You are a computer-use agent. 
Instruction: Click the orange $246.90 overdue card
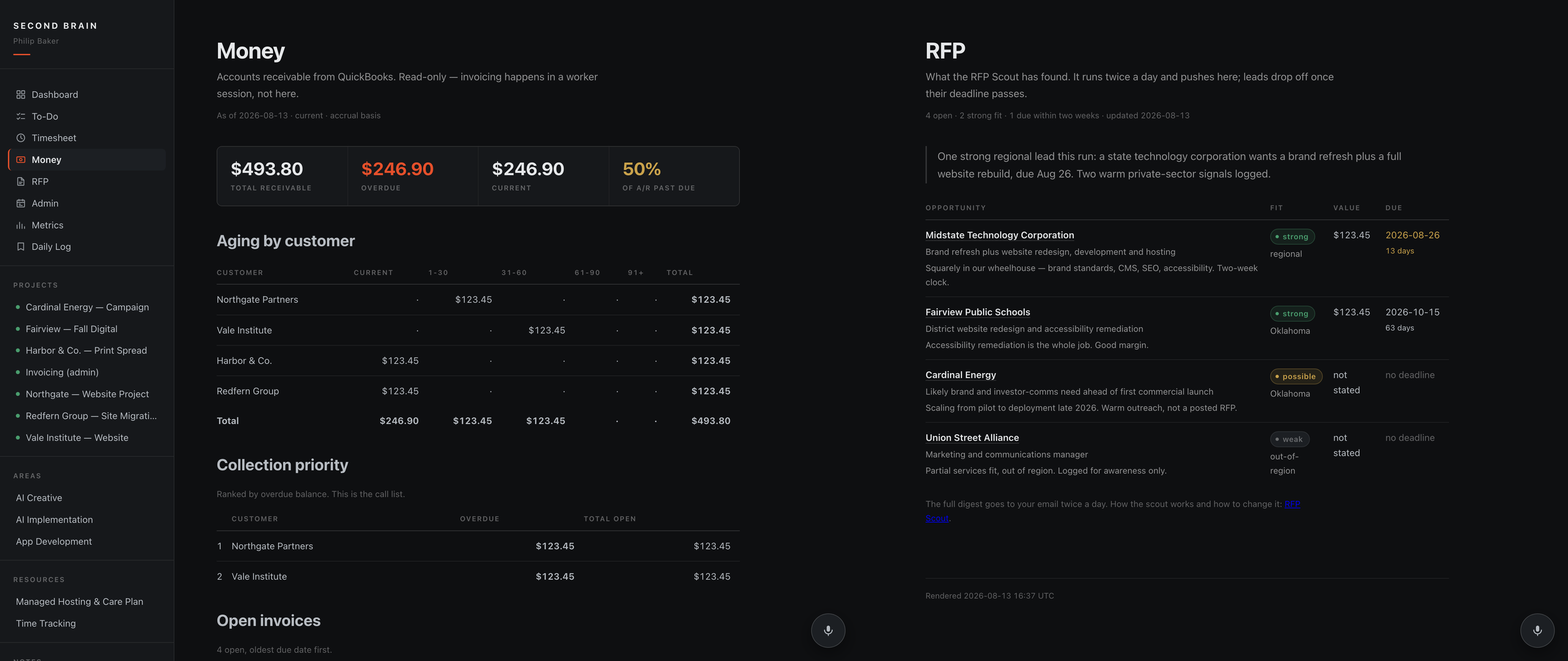[x=413, y=176]
